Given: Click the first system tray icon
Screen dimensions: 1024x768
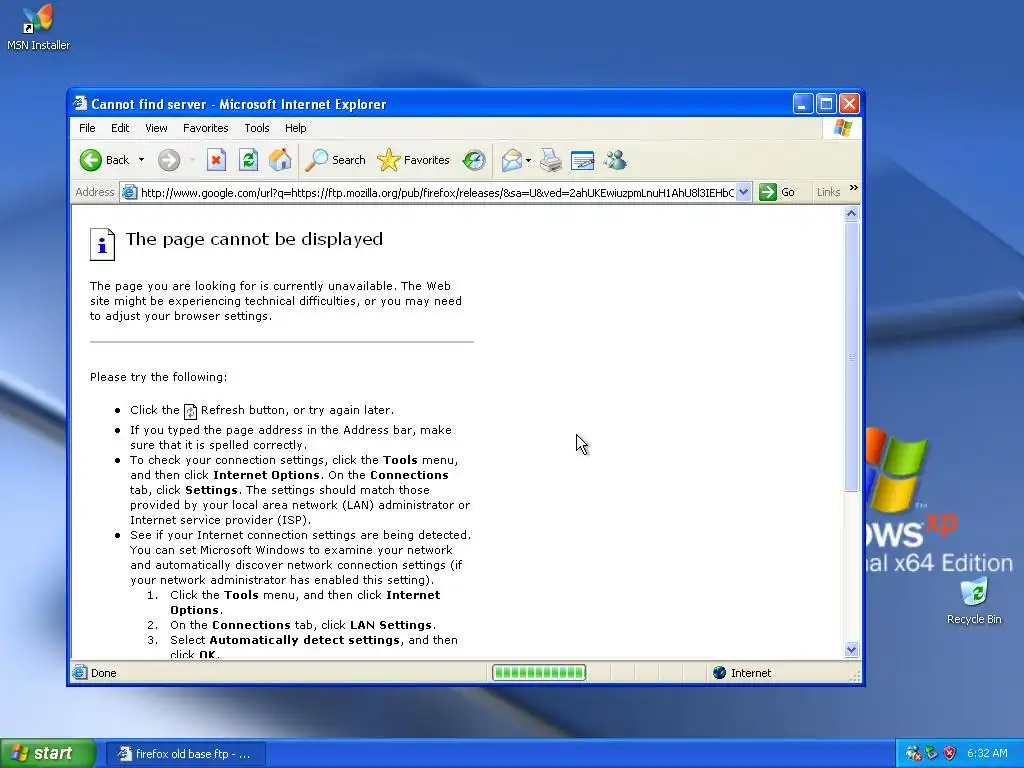Looking at the screenshot, I should pos(913,753).
